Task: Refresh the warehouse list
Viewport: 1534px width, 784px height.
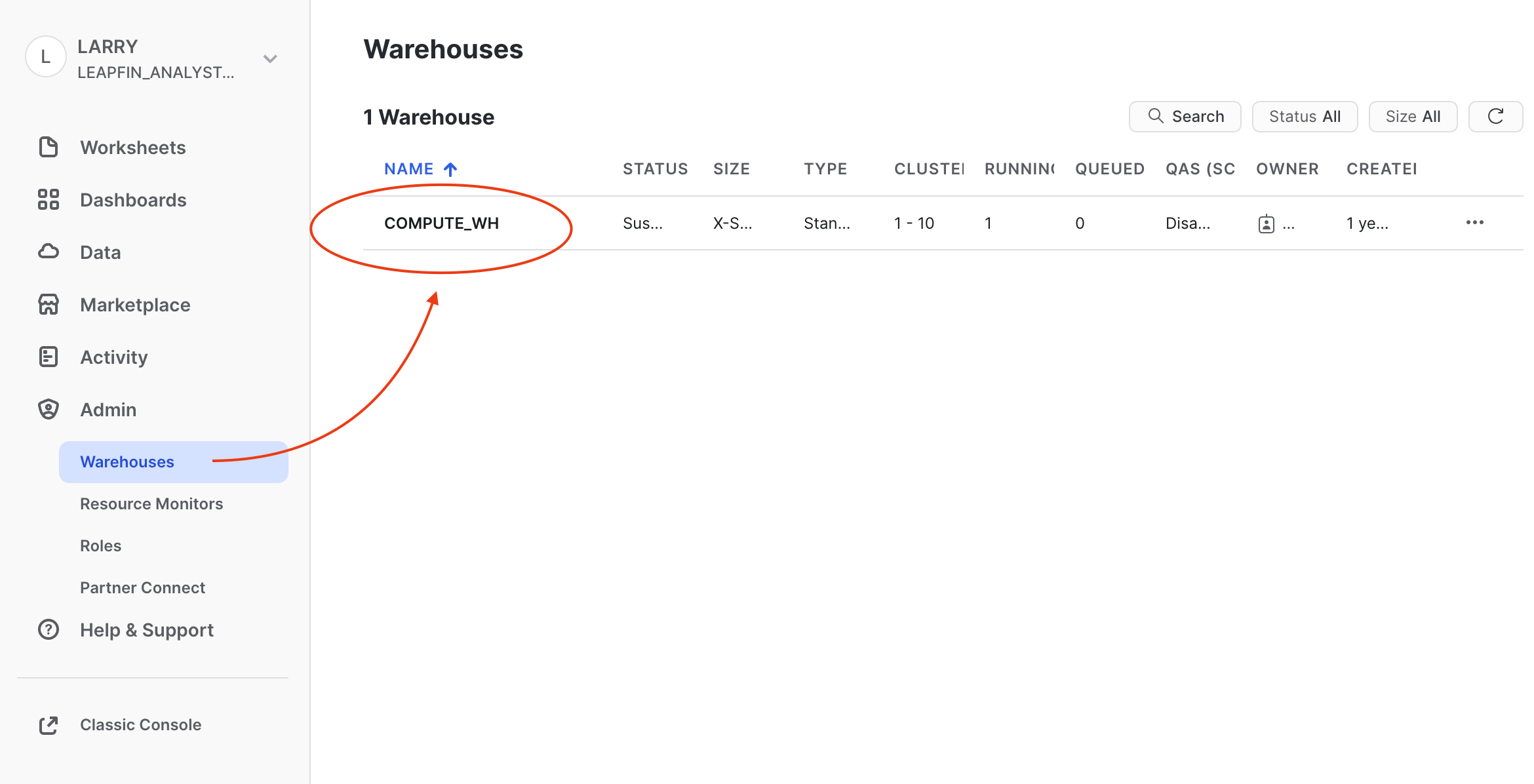Action: point(1495,117)
